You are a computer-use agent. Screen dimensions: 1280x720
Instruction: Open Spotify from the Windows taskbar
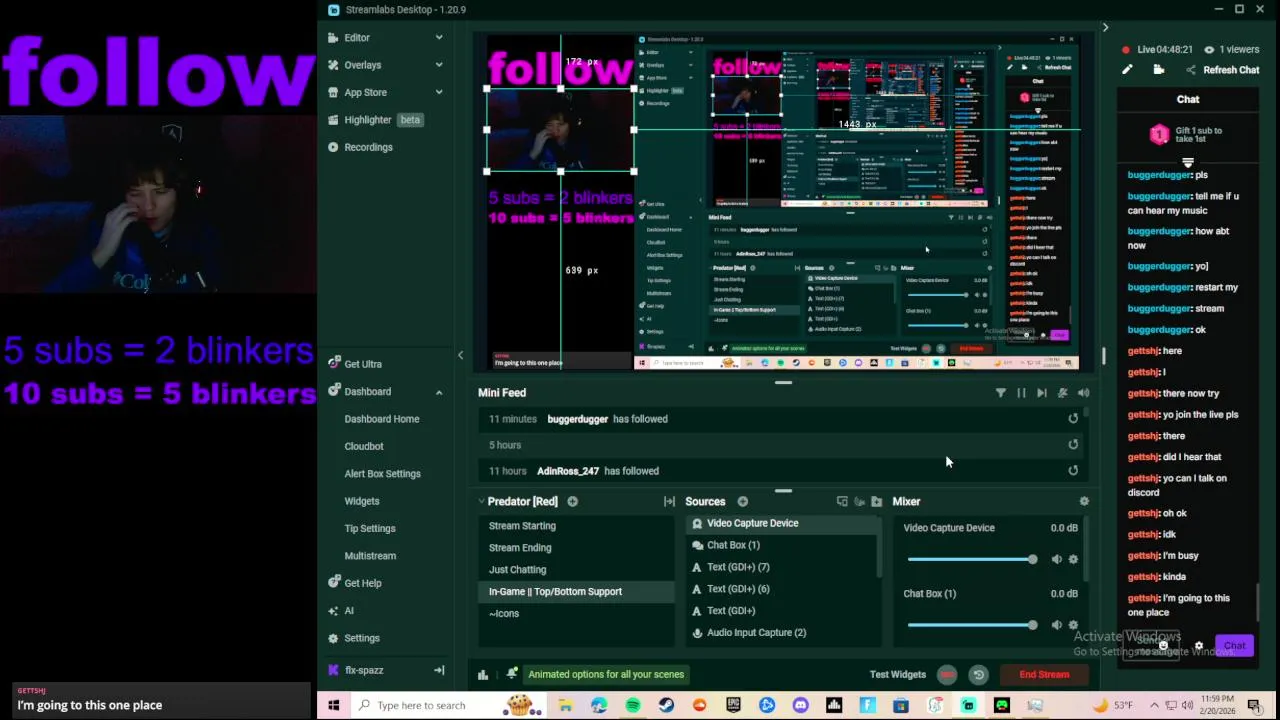[632, 705]
